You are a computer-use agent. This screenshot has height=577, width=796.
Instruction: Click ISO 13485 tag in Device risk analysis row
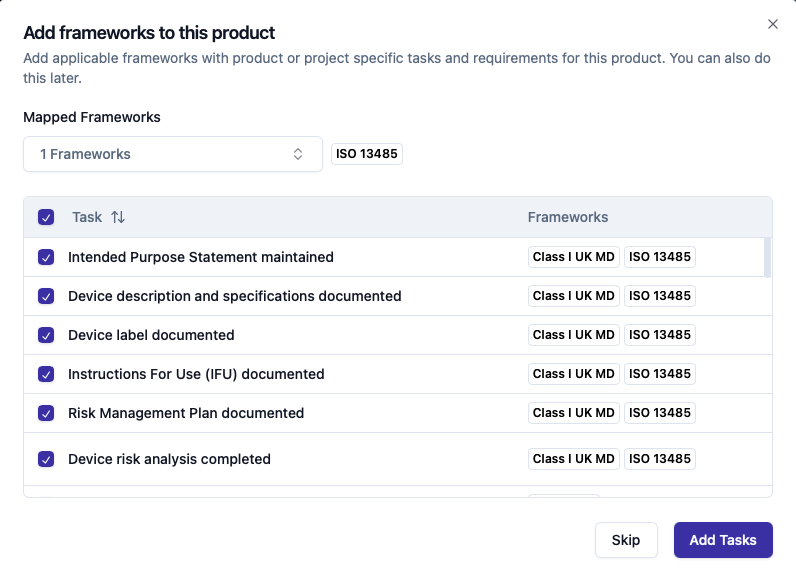coord(659,459)
